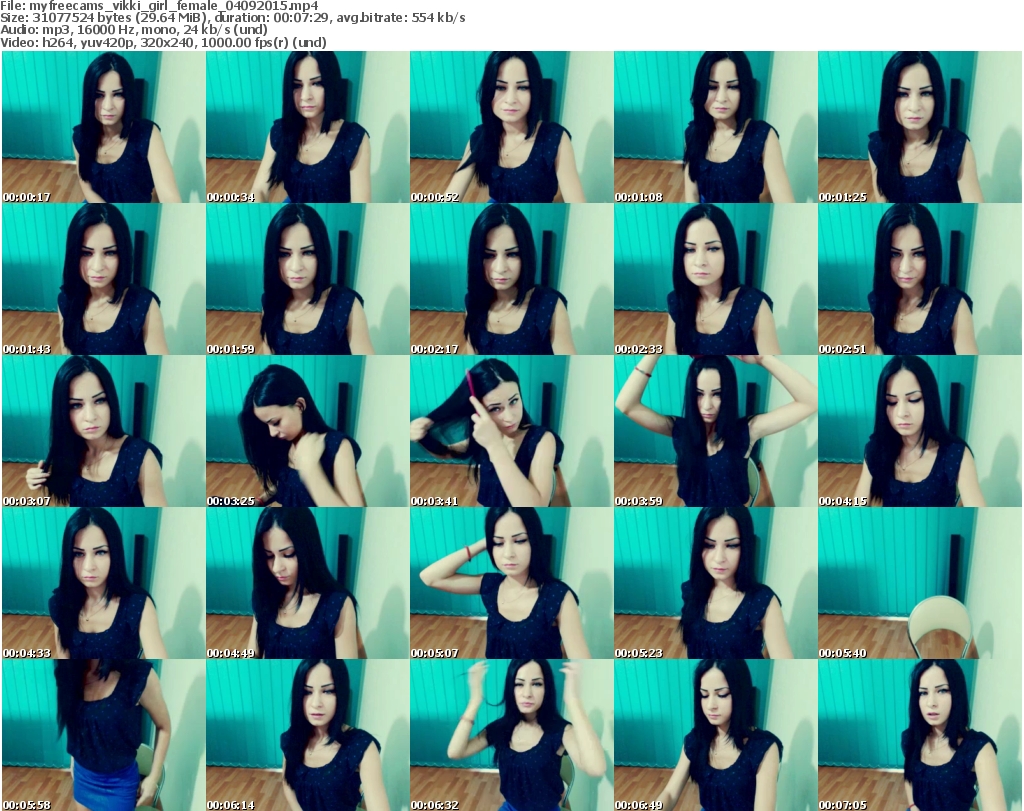
Task: Click the thumbnail timestamped 00:06:32
Action: [511, 735]
